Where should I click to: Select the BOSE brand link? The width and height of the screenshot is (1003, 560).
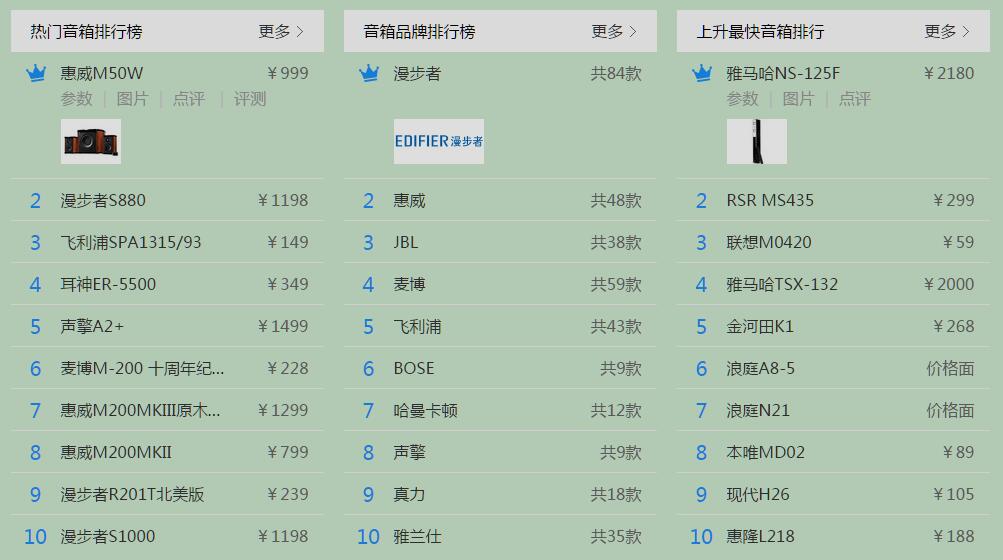pos(414,368)
